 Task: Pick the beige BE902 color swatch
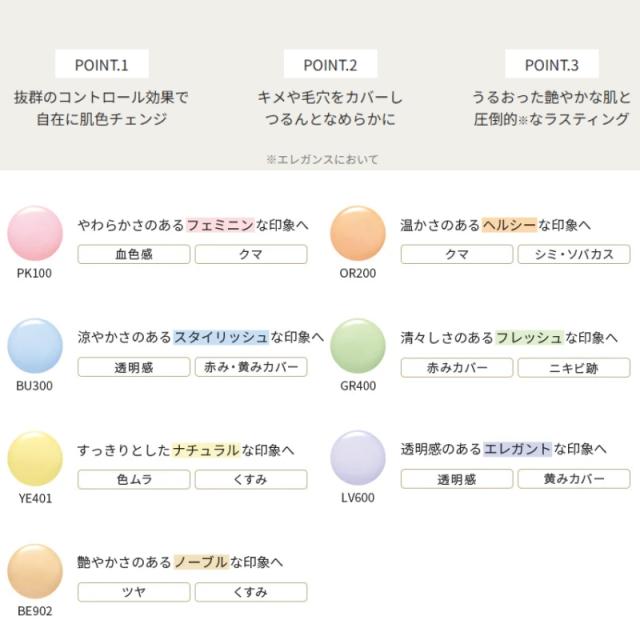(35, 571)
